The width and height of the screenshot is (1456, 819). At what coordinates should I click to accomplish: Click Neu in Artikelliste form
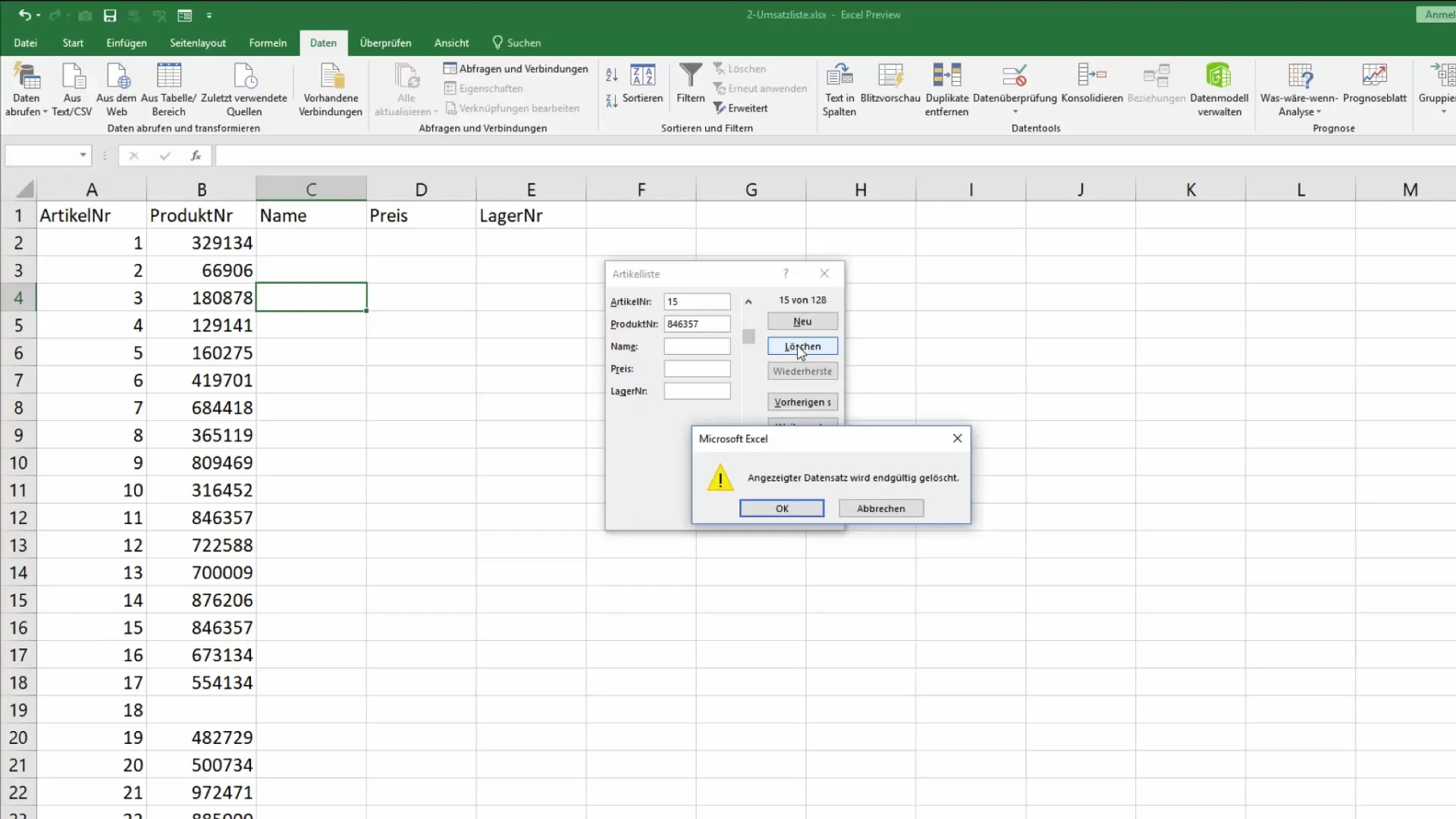click(802, 322)
